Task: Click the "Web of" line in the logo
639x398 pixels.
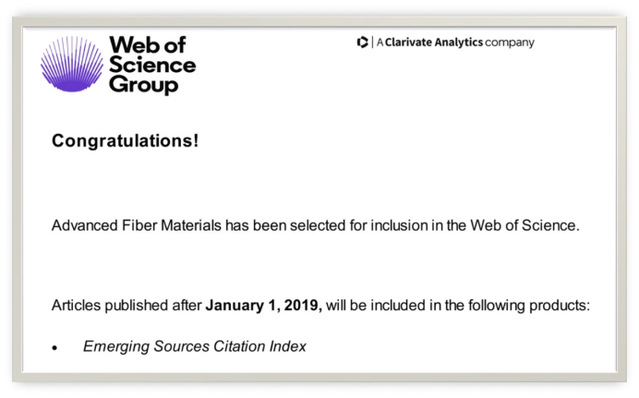Action: tap(148, 45)
